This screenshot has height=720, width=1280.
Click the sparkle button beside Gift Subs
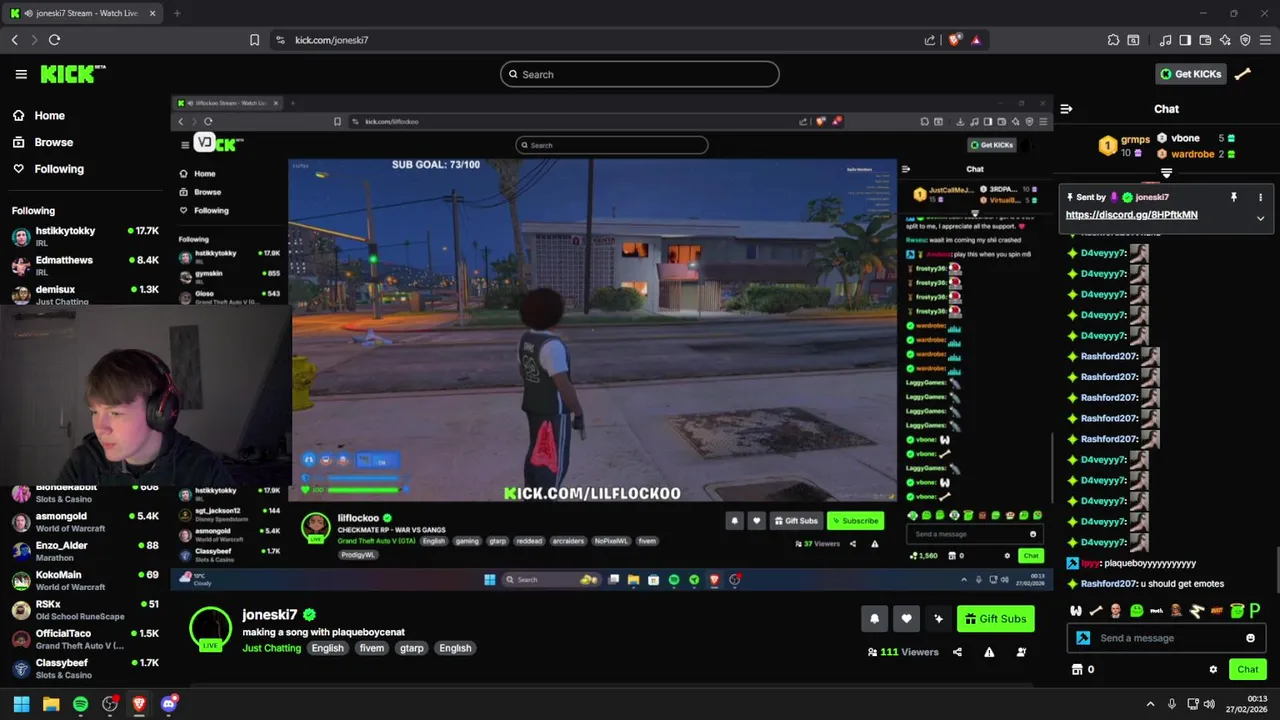pos(938,619)
